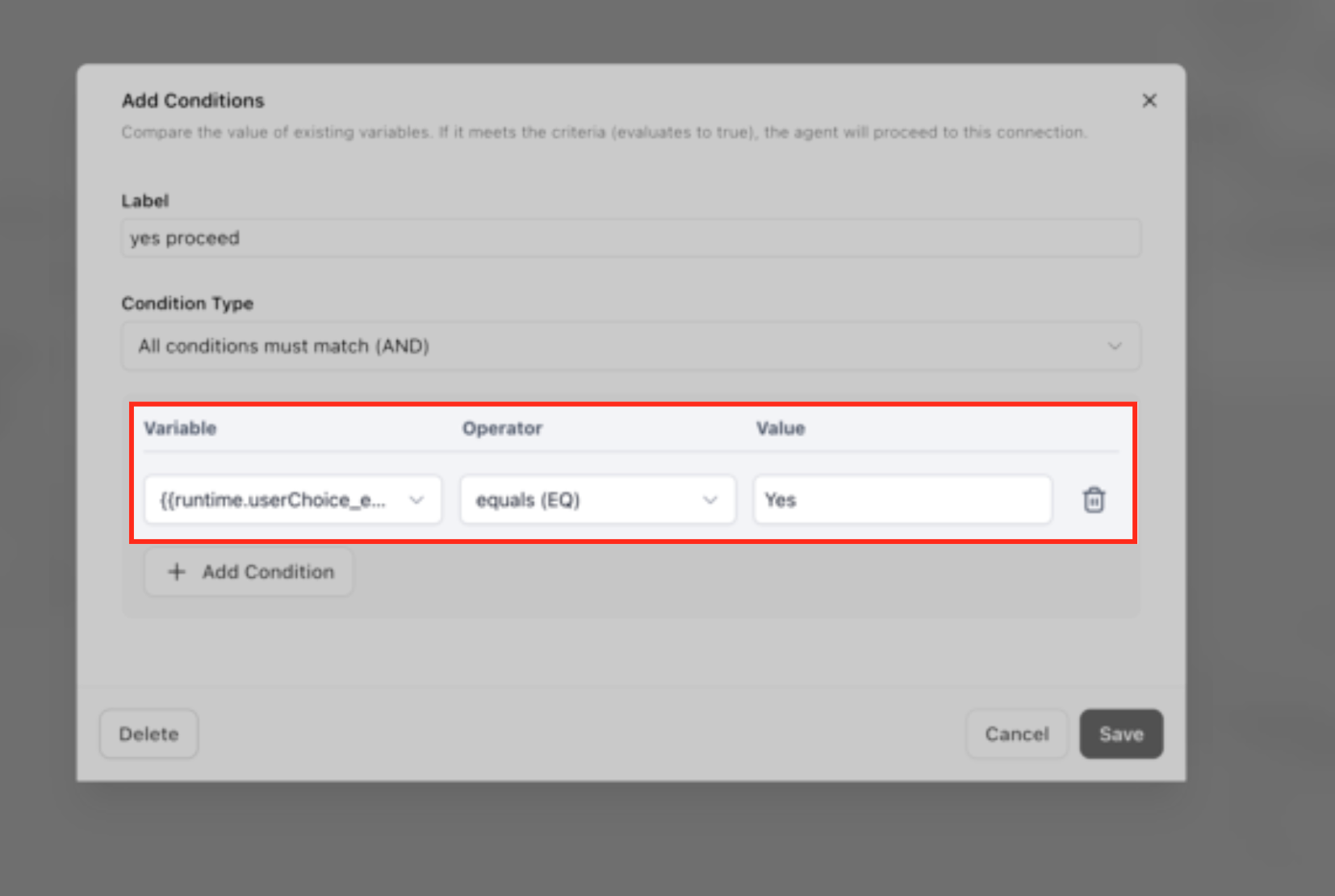This screenshot has height=896, width=1335.
Task: Select the Operator column header text
Action: pyautogui.click(x=502, y=428)
